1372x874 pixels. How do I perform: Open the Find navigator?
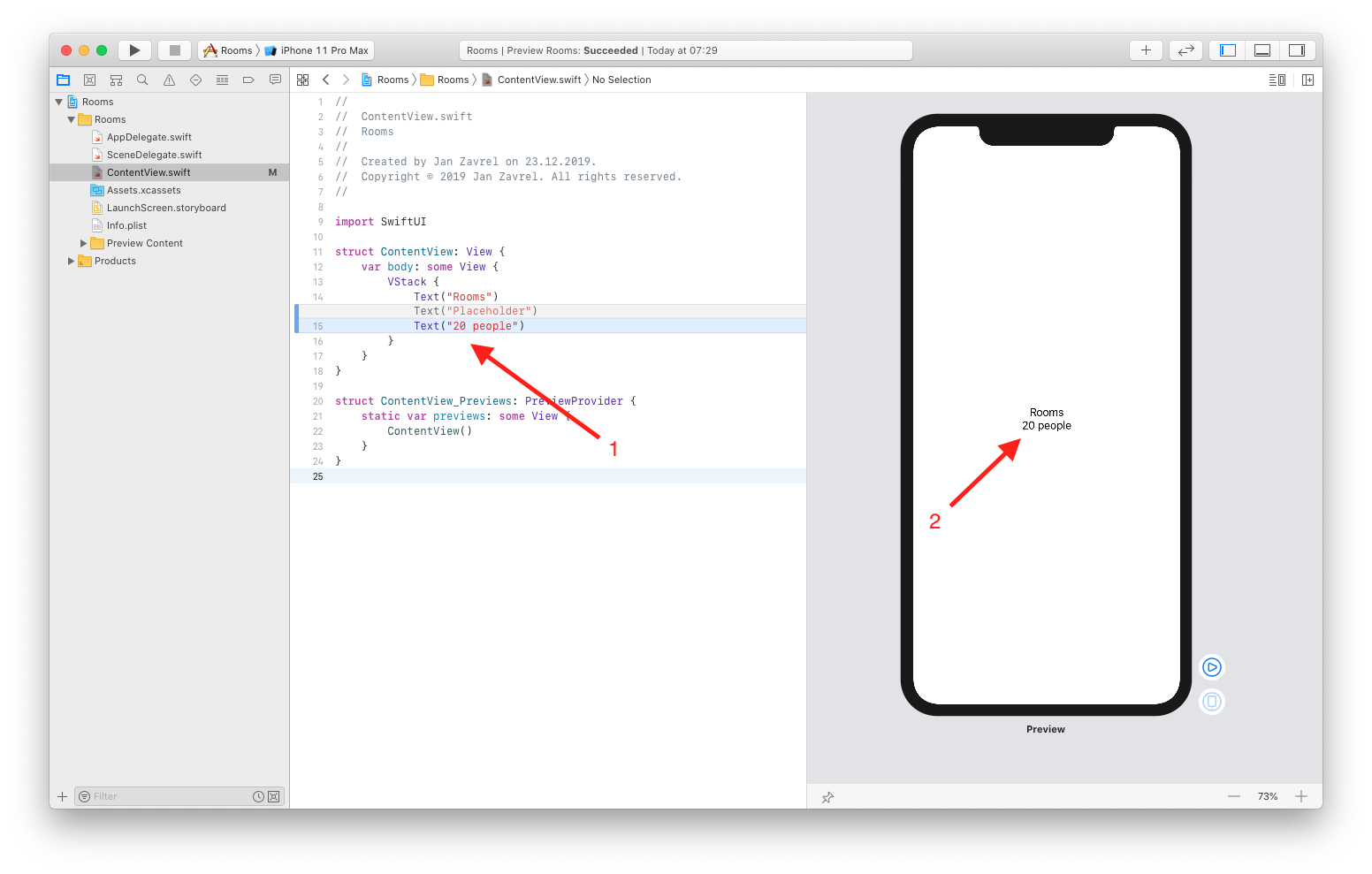coord(142,80)
